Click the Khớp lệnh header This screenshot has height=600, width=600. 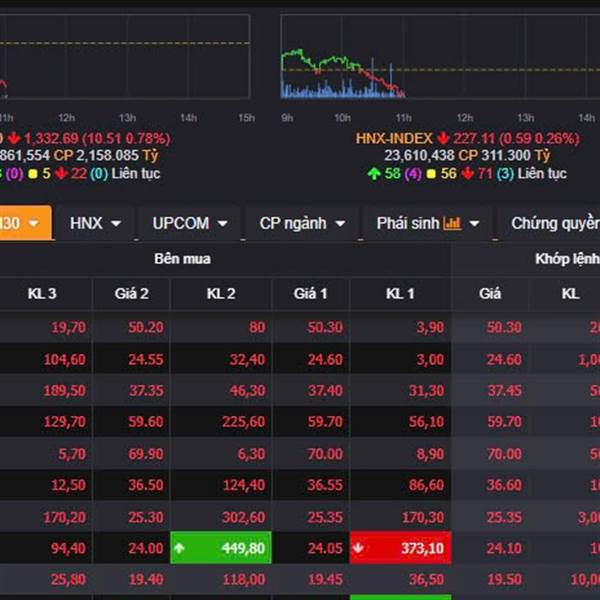[x=567, y=259]
